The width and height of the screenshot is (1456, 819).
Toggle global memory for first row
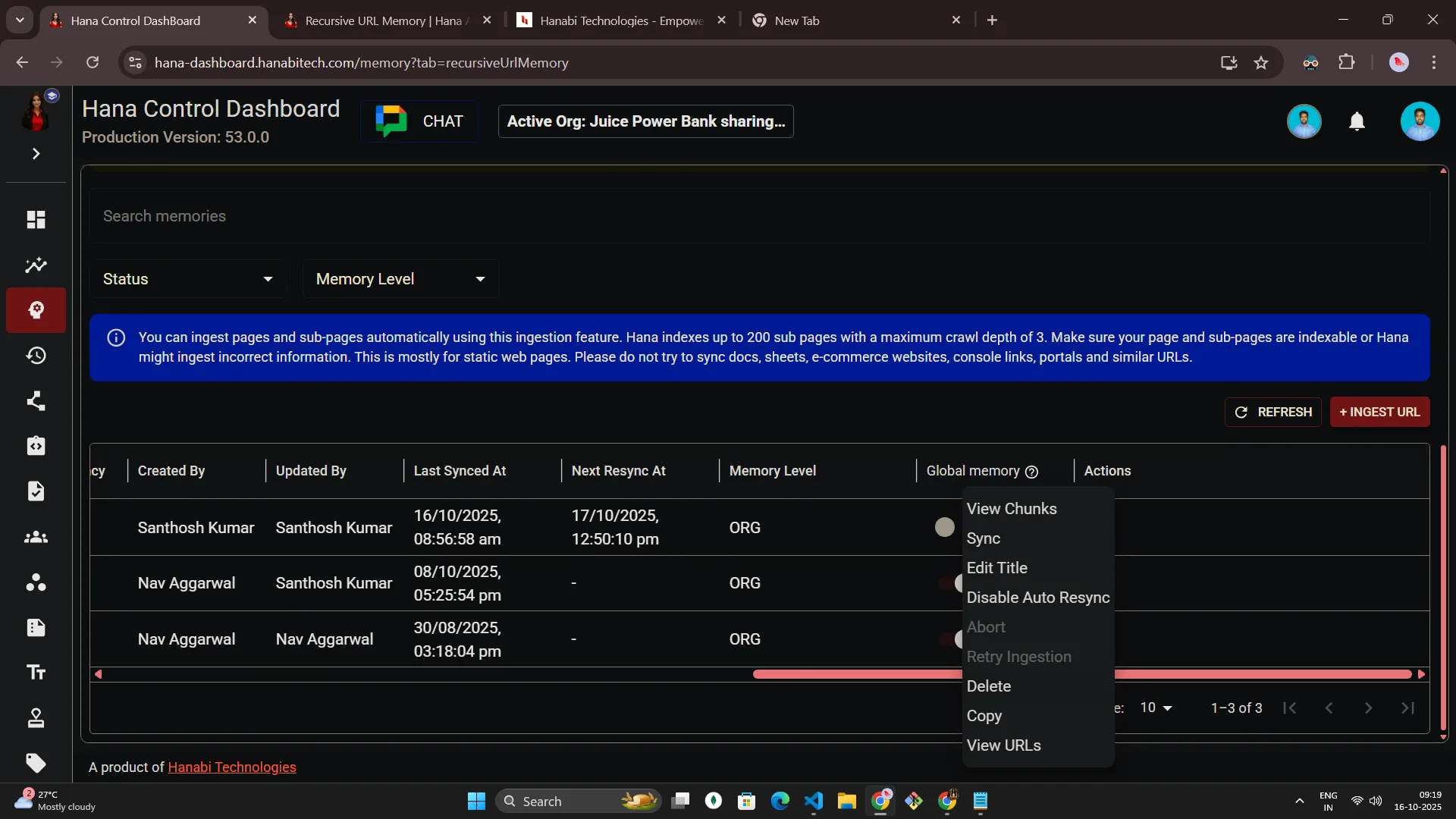pyautogui.click(x=945, y=527)
